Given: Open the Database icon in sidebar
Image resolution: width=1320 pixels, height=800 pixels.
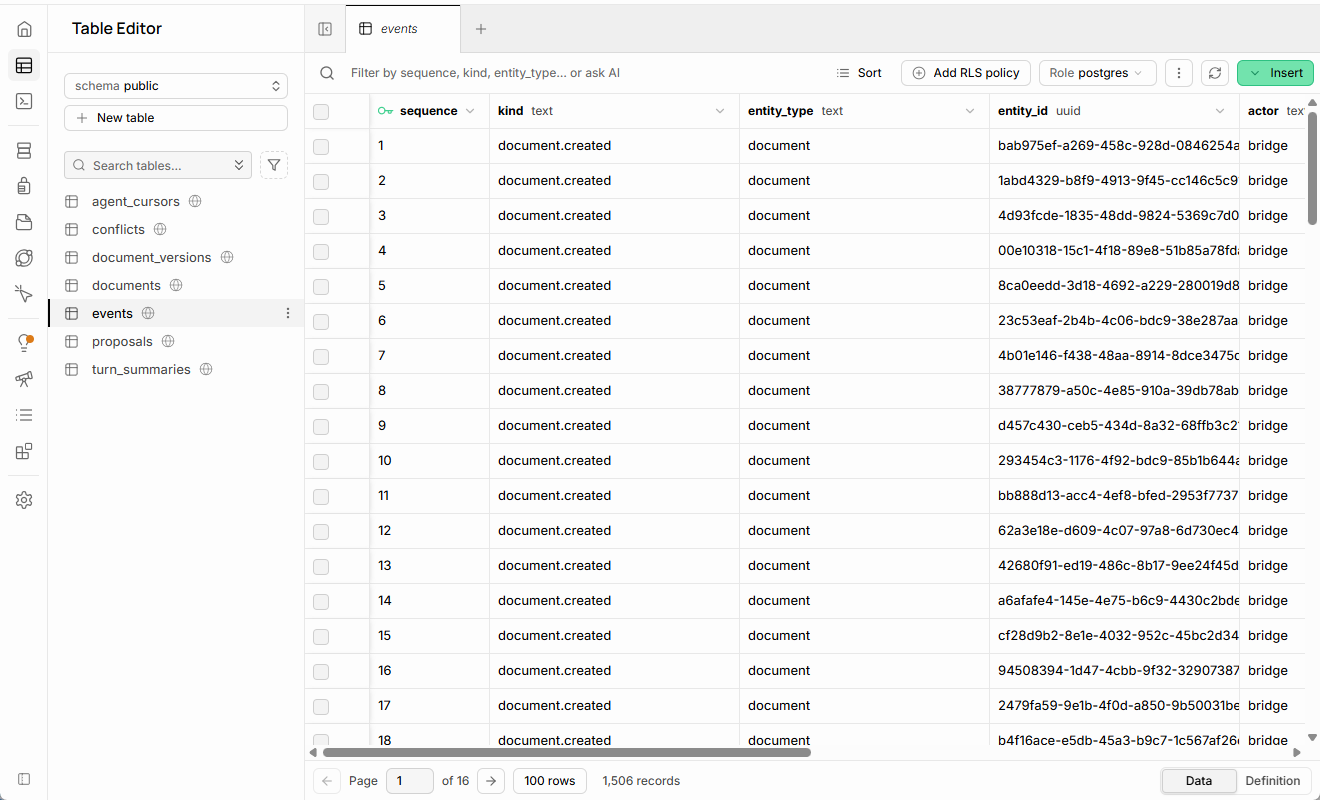Looking at the screenshot, I should (24, 151).
